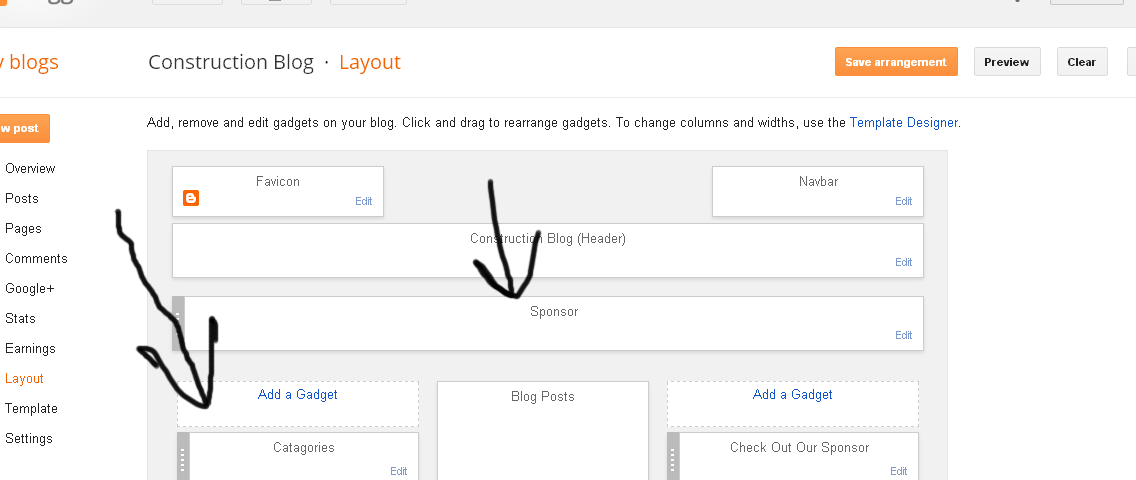The image size is (1136, 480).
Task: Edit the Favicon gadget
Action: coord(364,201)
